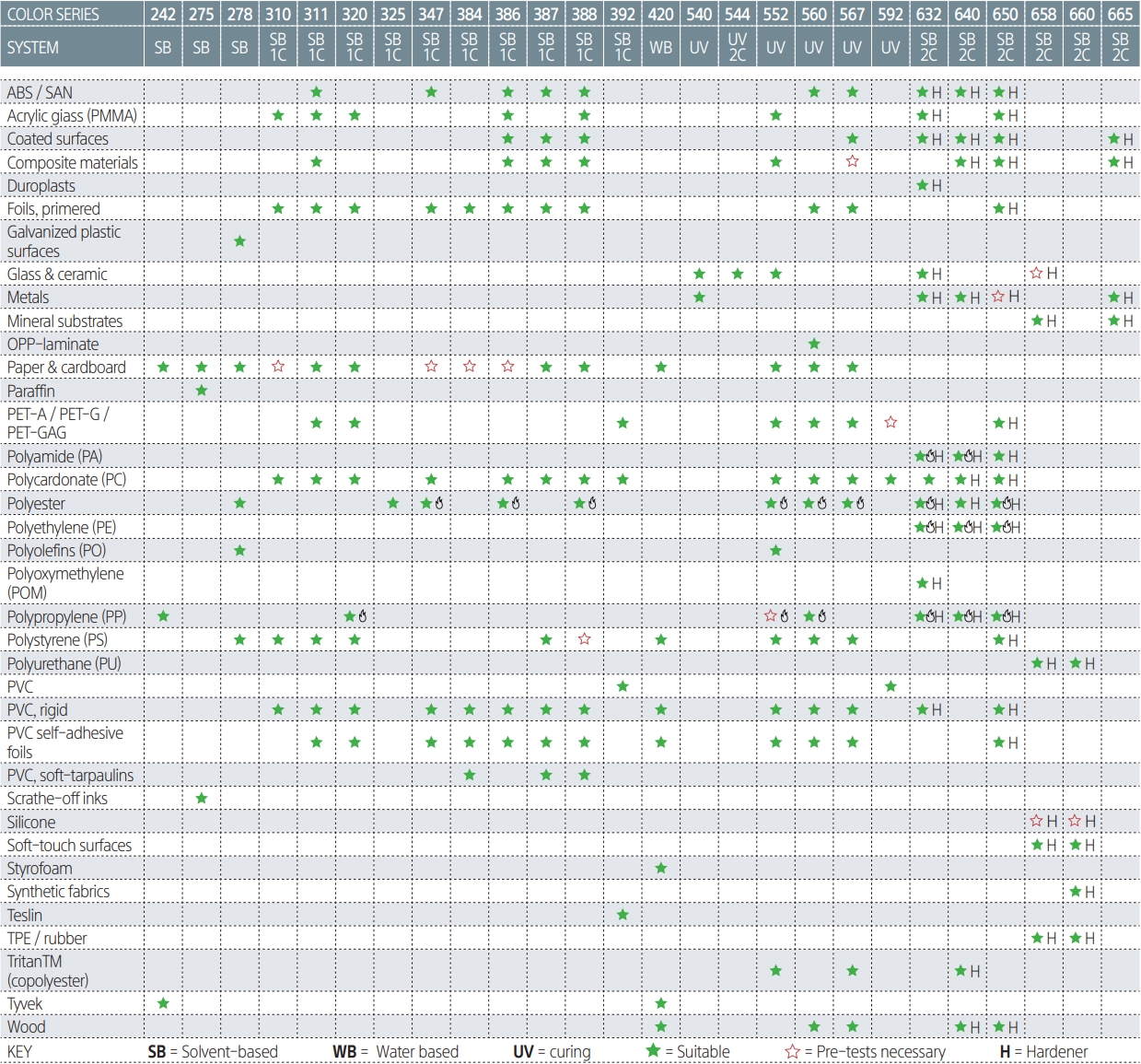
Task: Select the star in Scrathe-off inks row
Action: tap(202, 799)
